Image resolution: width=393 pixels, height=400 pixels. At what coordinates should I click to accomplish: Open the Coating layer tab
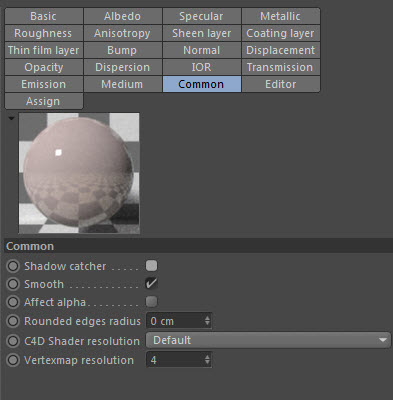click(x=280, y=33)
